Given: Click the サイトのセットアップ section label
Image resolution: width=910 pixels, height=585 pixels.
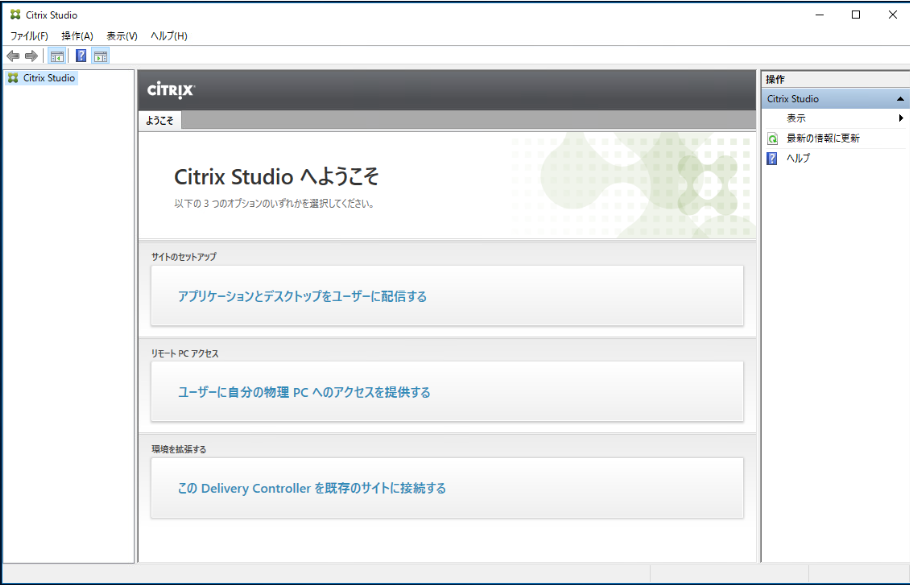Looking at the screenshot, I should click(x=183, y=257).
